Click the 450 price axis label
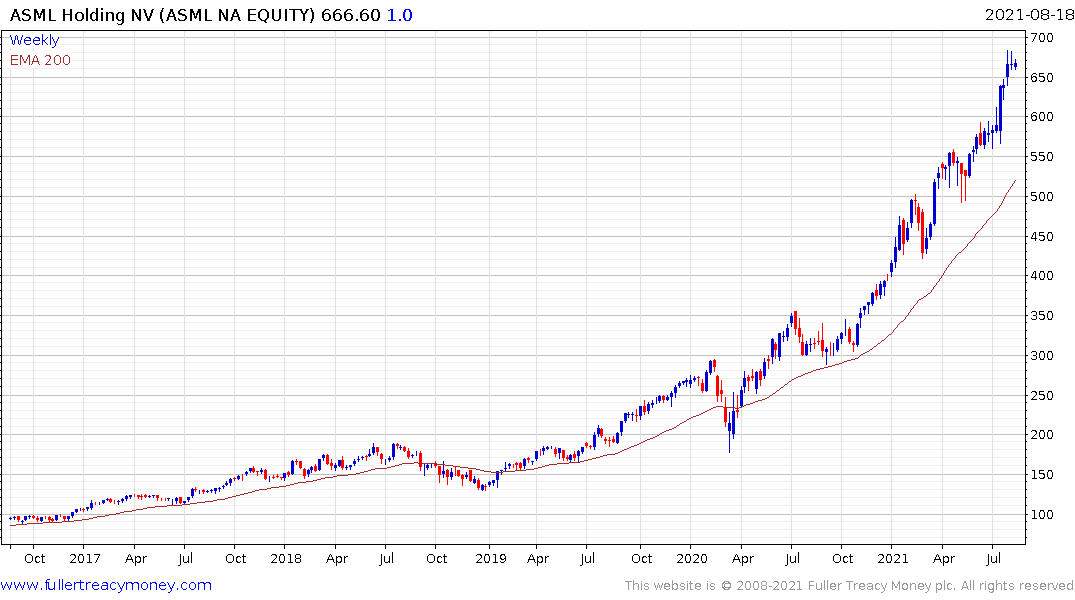The image size is (1075, 600). click(x=1041, y=237)
